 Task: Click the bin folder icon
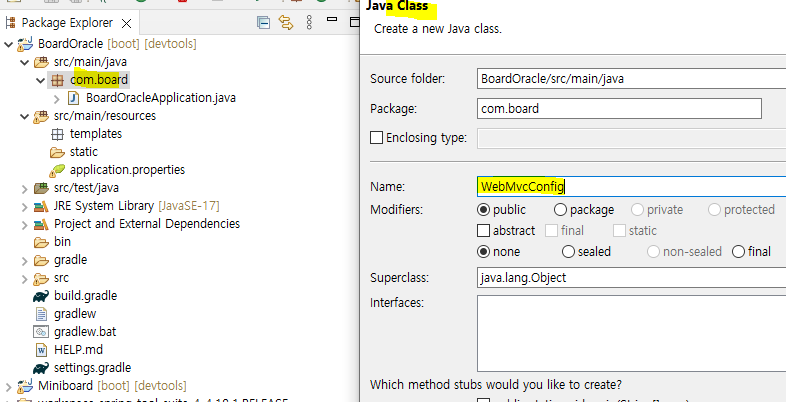pos(41,242)
